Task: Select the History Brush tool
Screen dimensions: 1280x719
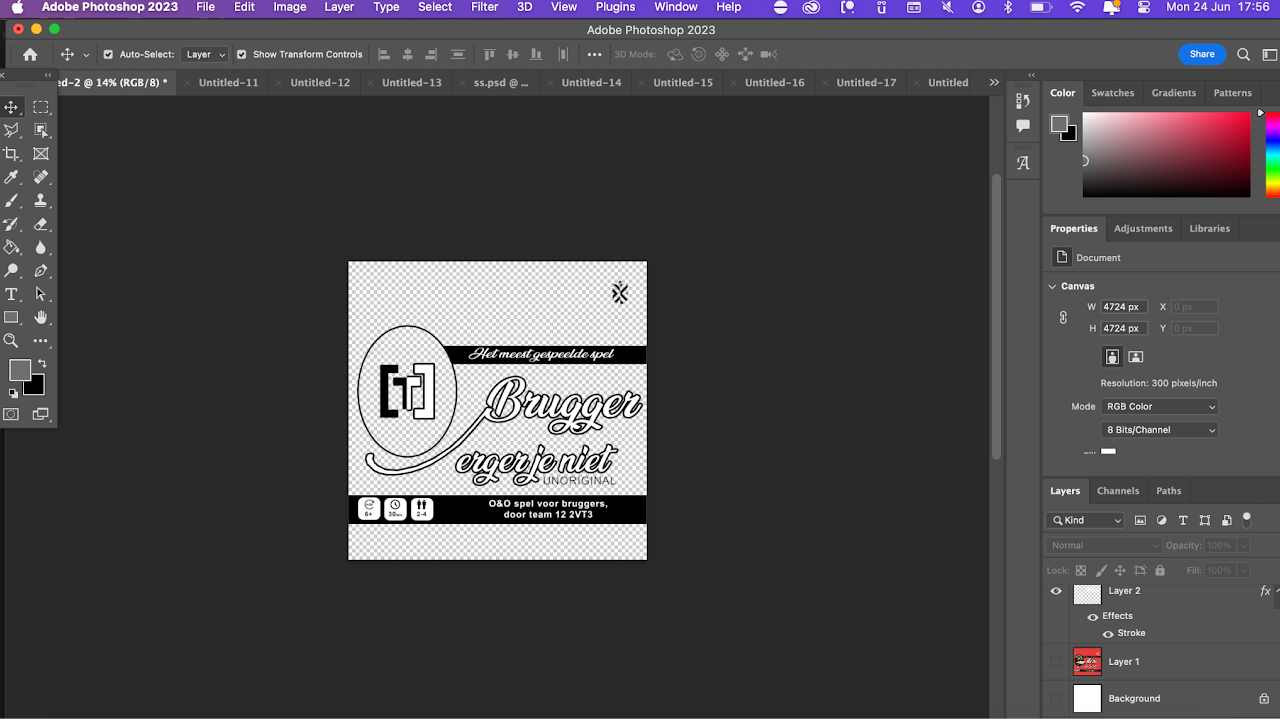Action: pyautogui.click(x=12, y=224)
